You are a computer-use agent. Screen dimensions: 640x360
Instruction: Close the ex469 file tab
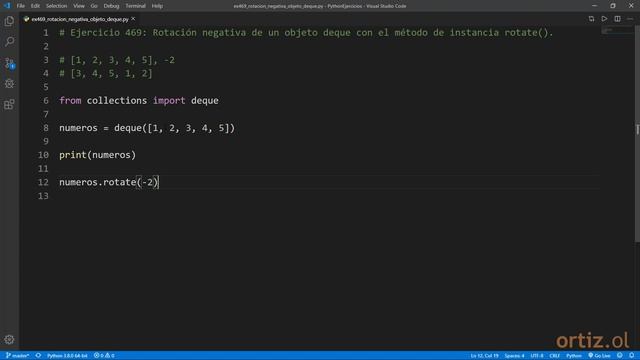click(x=133, y=19)
